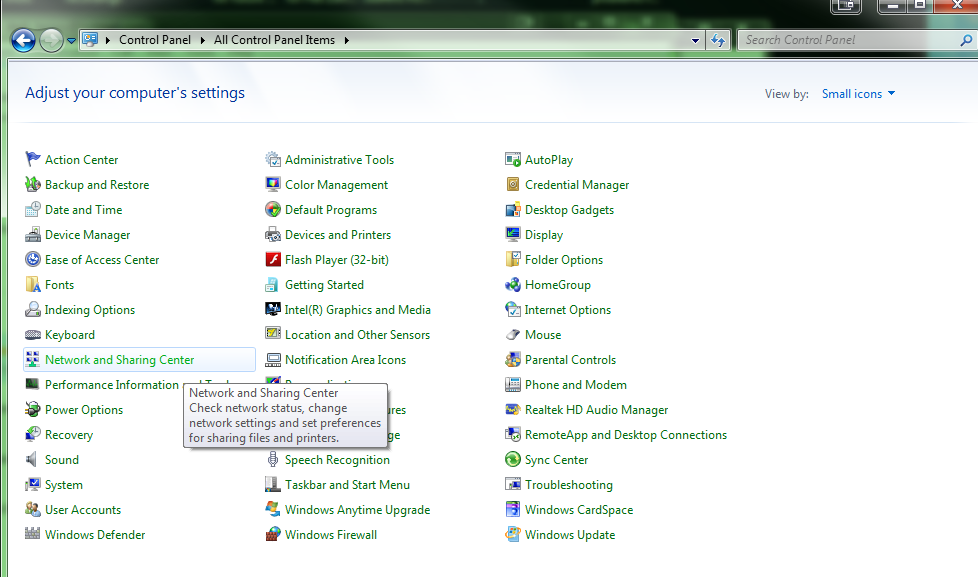Go back with the Back arrow button

(x=24, y=41)
